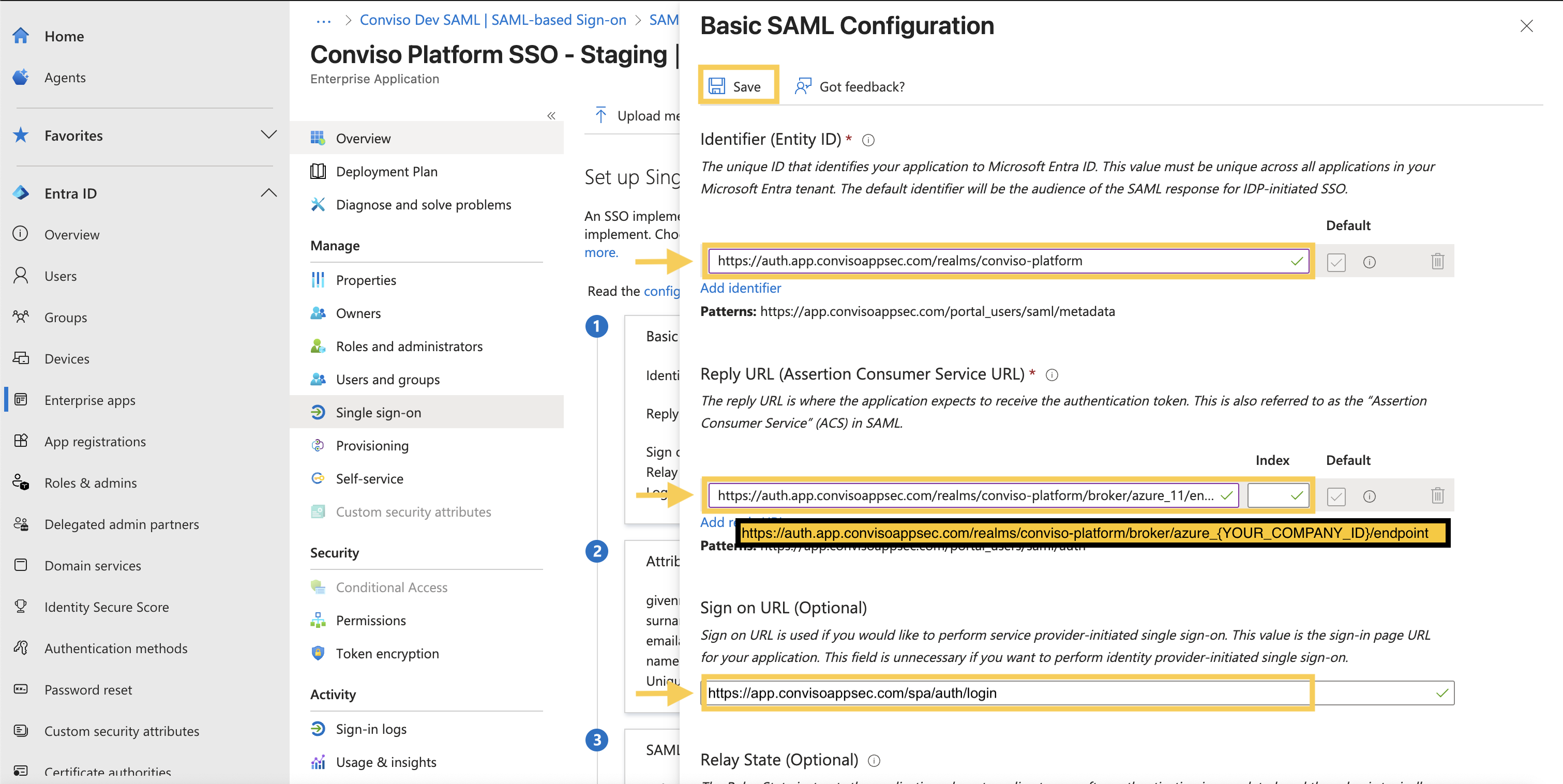
Task: Click the Add identifier link
Action: click(x=740, y=288)
